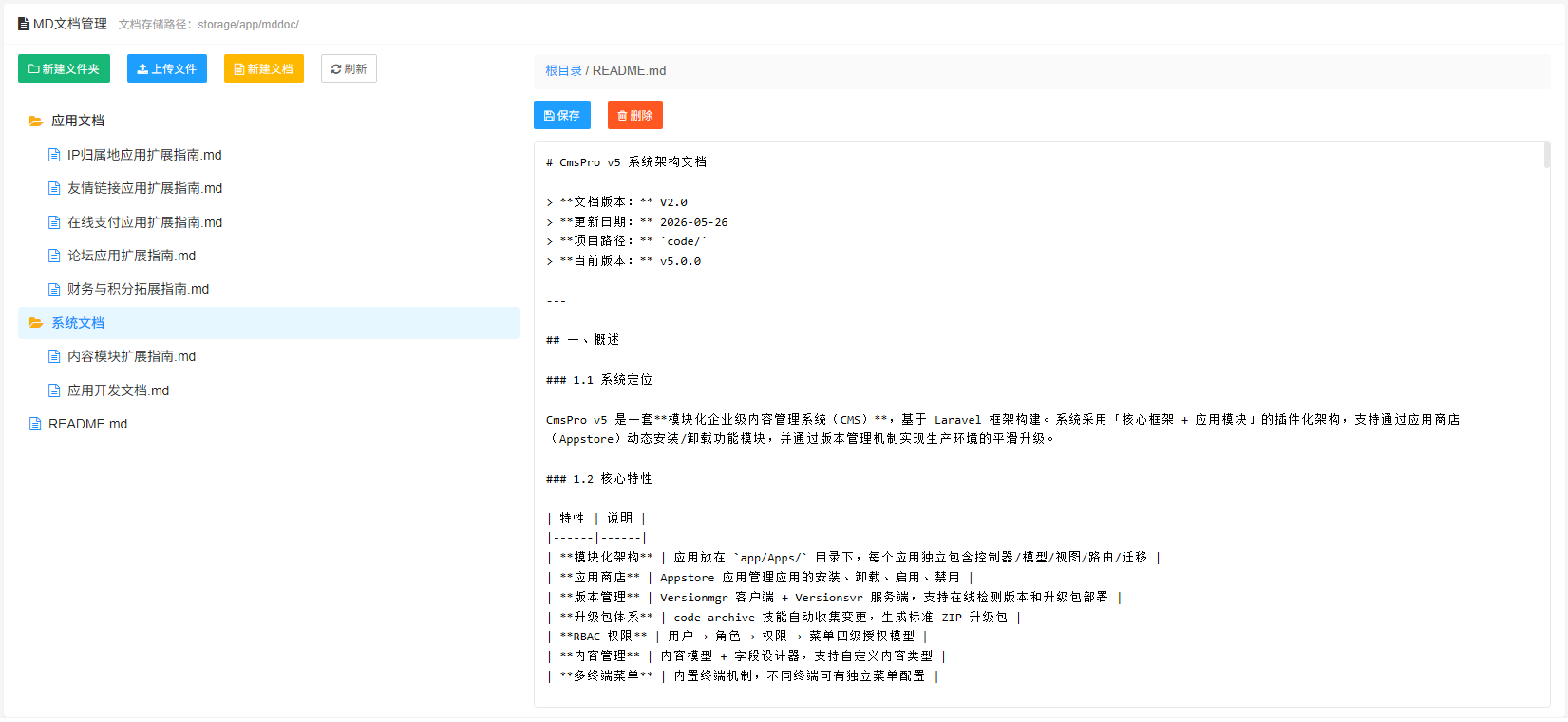The image size is (1568, 722).
Task: Click the editor vertical scrollbar thumb
Action: (1546, 155)
